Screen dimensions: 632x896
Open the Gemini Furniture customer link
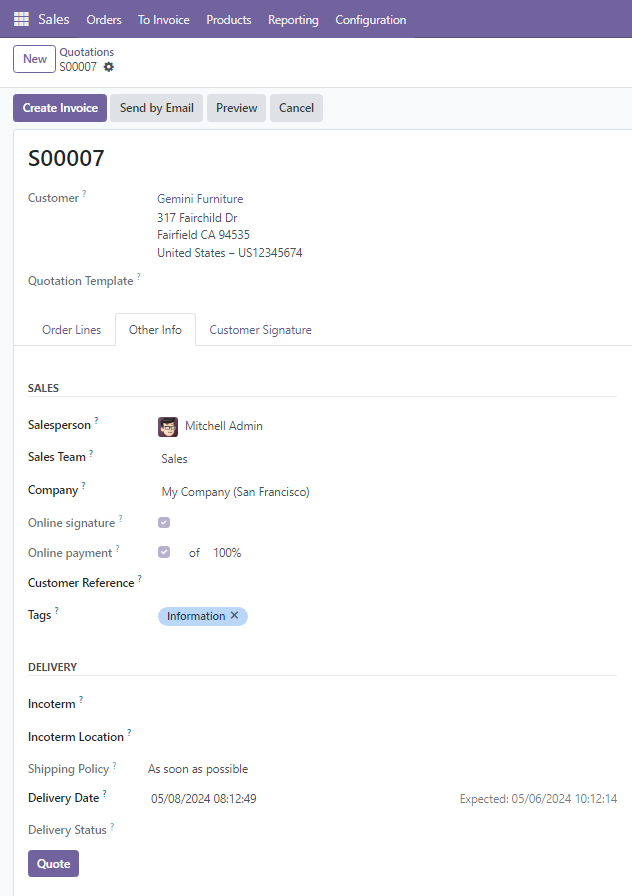(x=200, y=199)
